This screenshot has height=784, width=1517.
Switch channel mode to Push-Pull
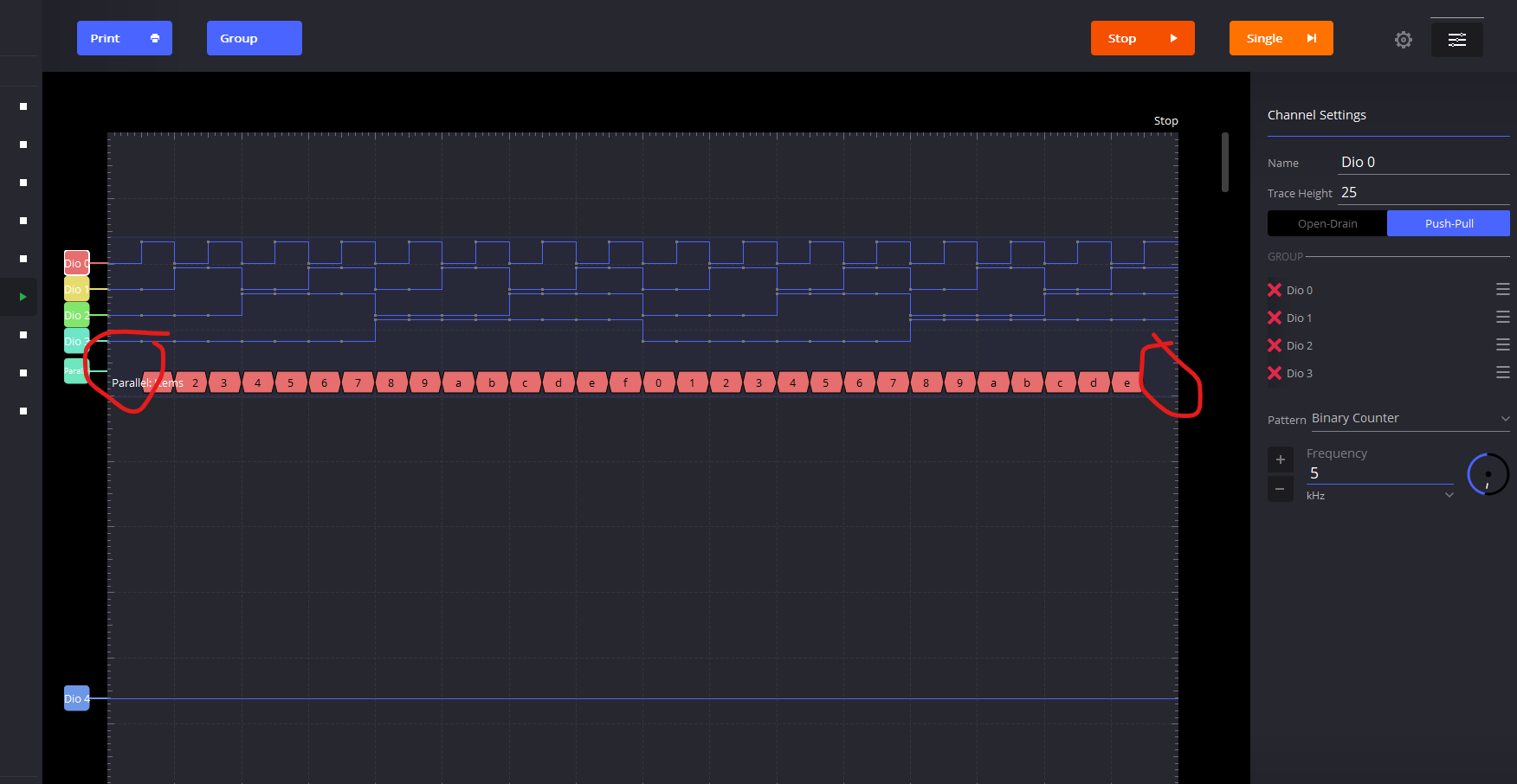(1448, 223)
